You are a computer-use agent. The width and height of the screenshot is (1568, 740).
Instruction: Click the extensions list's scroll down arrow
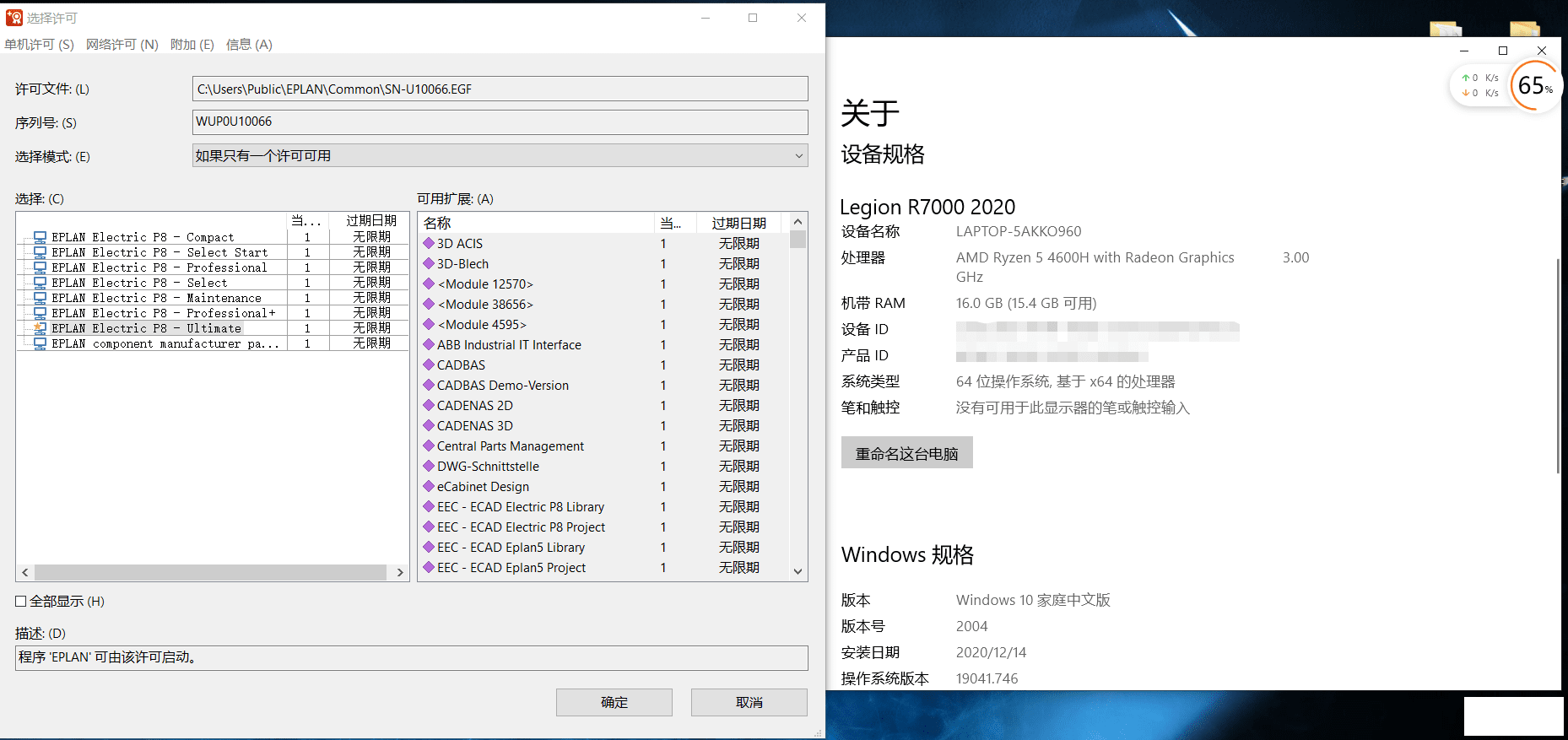pos(798,571)
